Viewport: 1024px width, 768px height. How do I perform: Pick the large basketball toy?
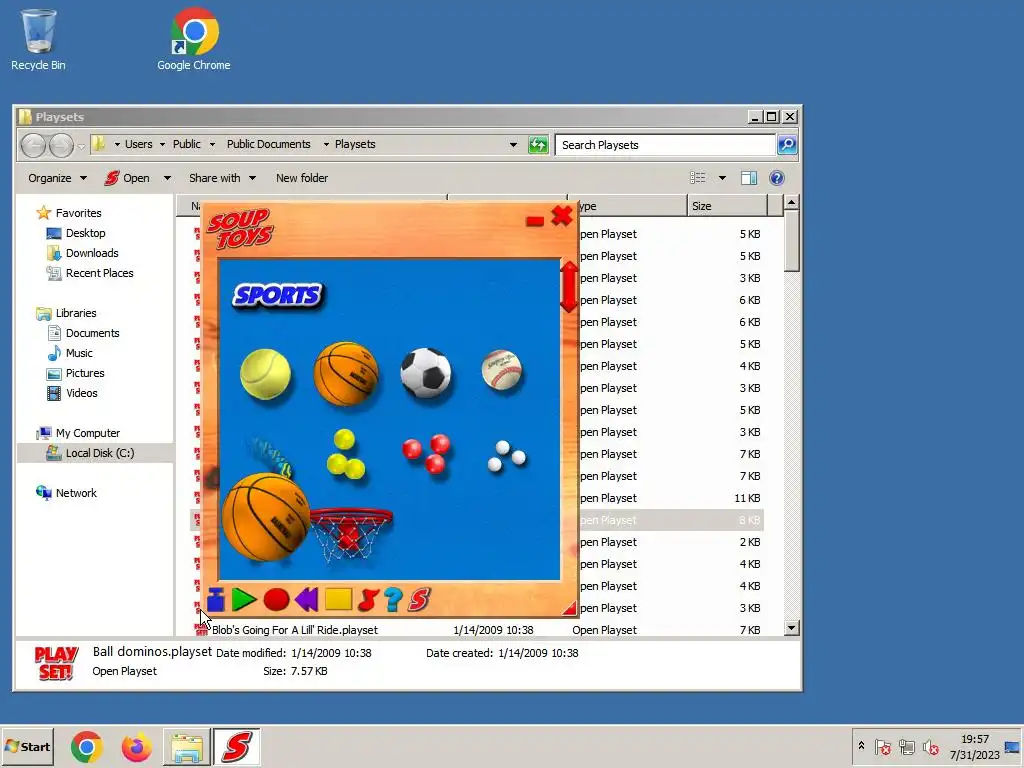tap(265, 517)
